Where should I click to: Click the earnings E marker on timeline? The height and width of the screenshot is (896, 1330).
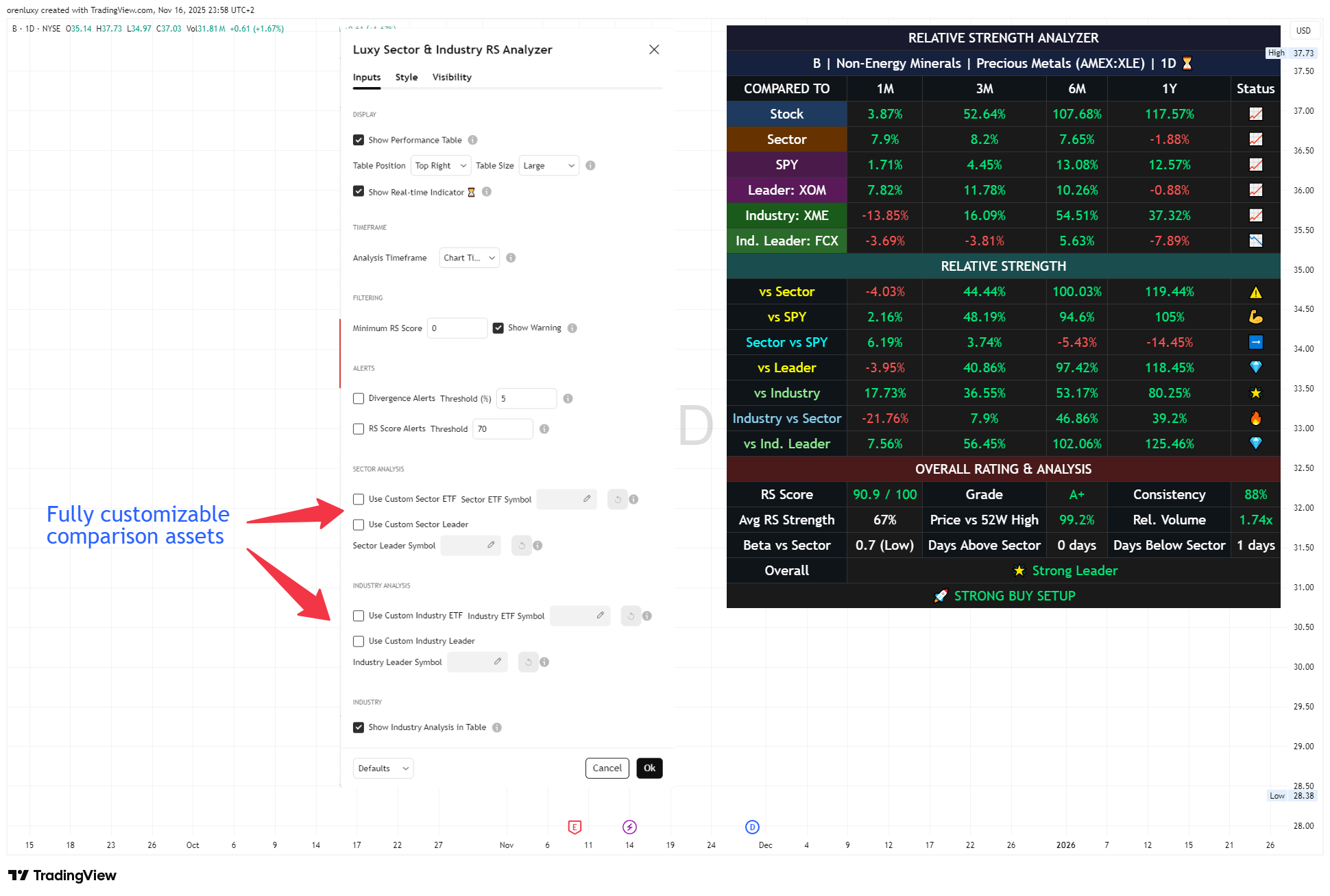coord(575,827)
